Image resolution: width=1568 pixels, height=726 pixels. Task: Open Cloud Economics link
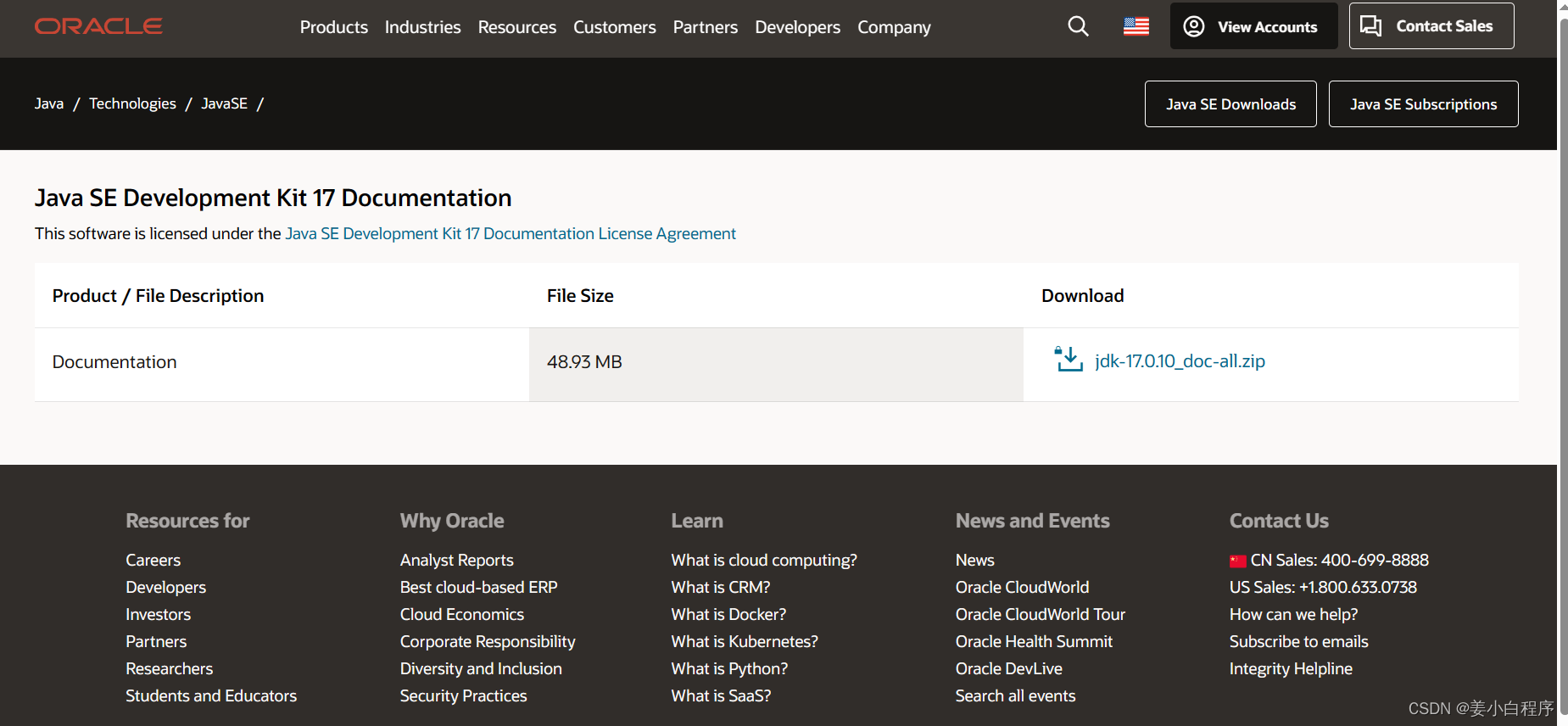coord(462,614)
